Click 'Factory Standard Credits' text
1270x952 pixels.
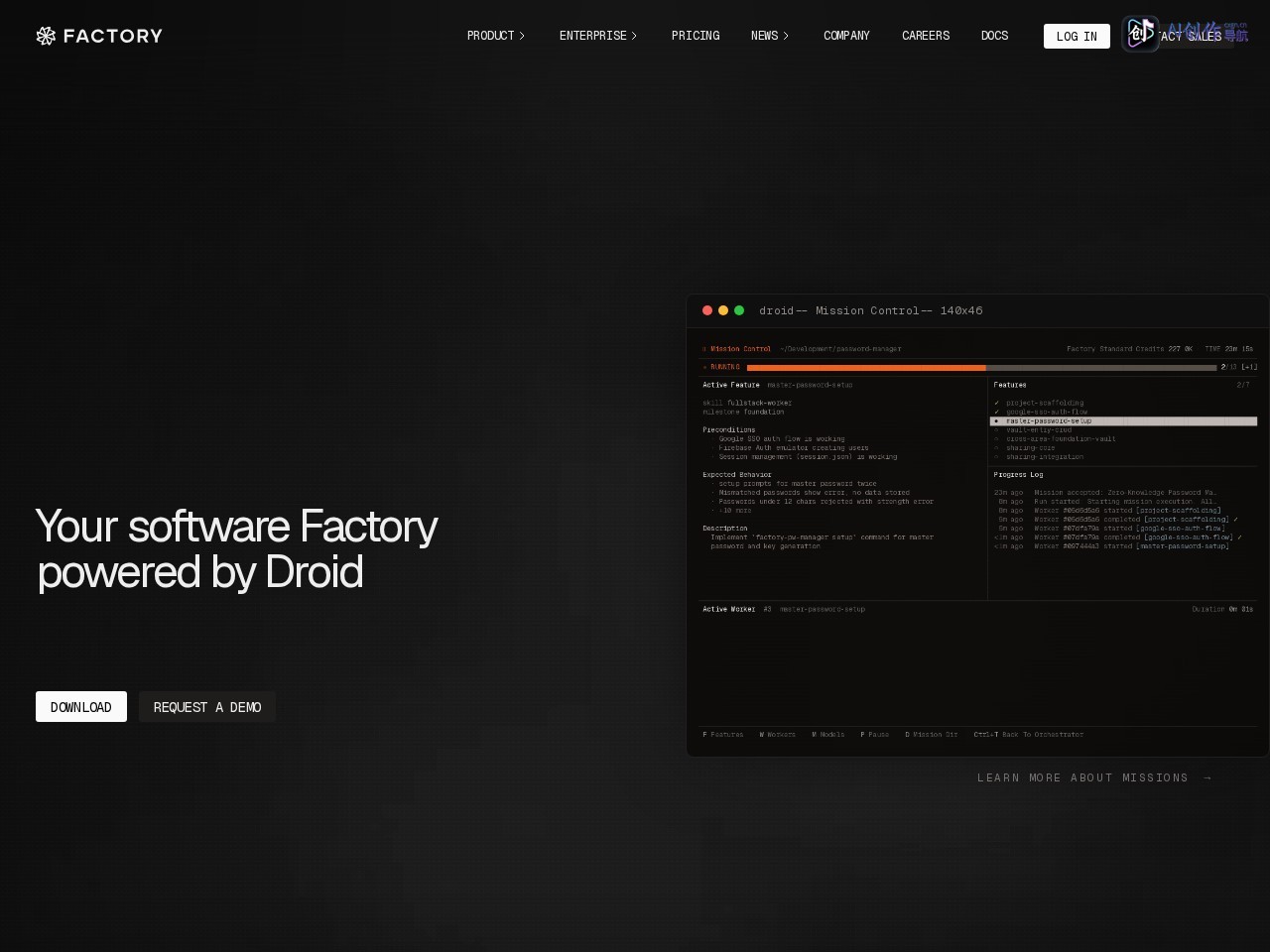(x=1115, y=349)
